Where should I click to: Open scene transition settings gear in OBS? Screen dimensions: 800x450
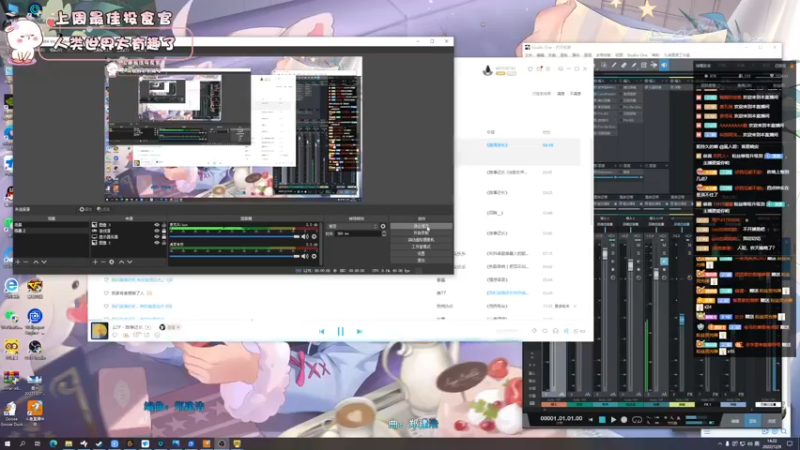383,226
